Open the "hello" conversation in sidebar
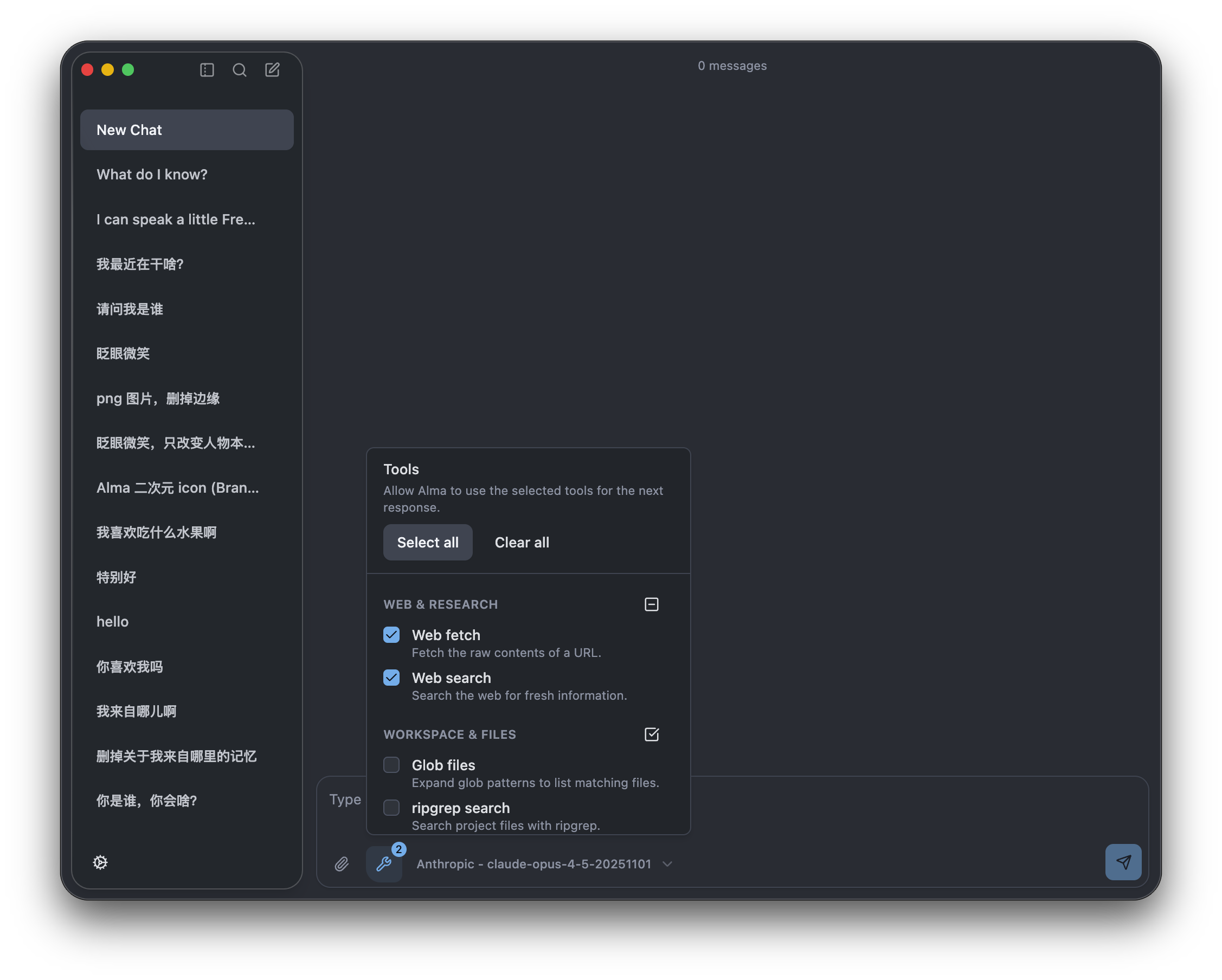The image size is (1222, 980). tap(112, 622)
